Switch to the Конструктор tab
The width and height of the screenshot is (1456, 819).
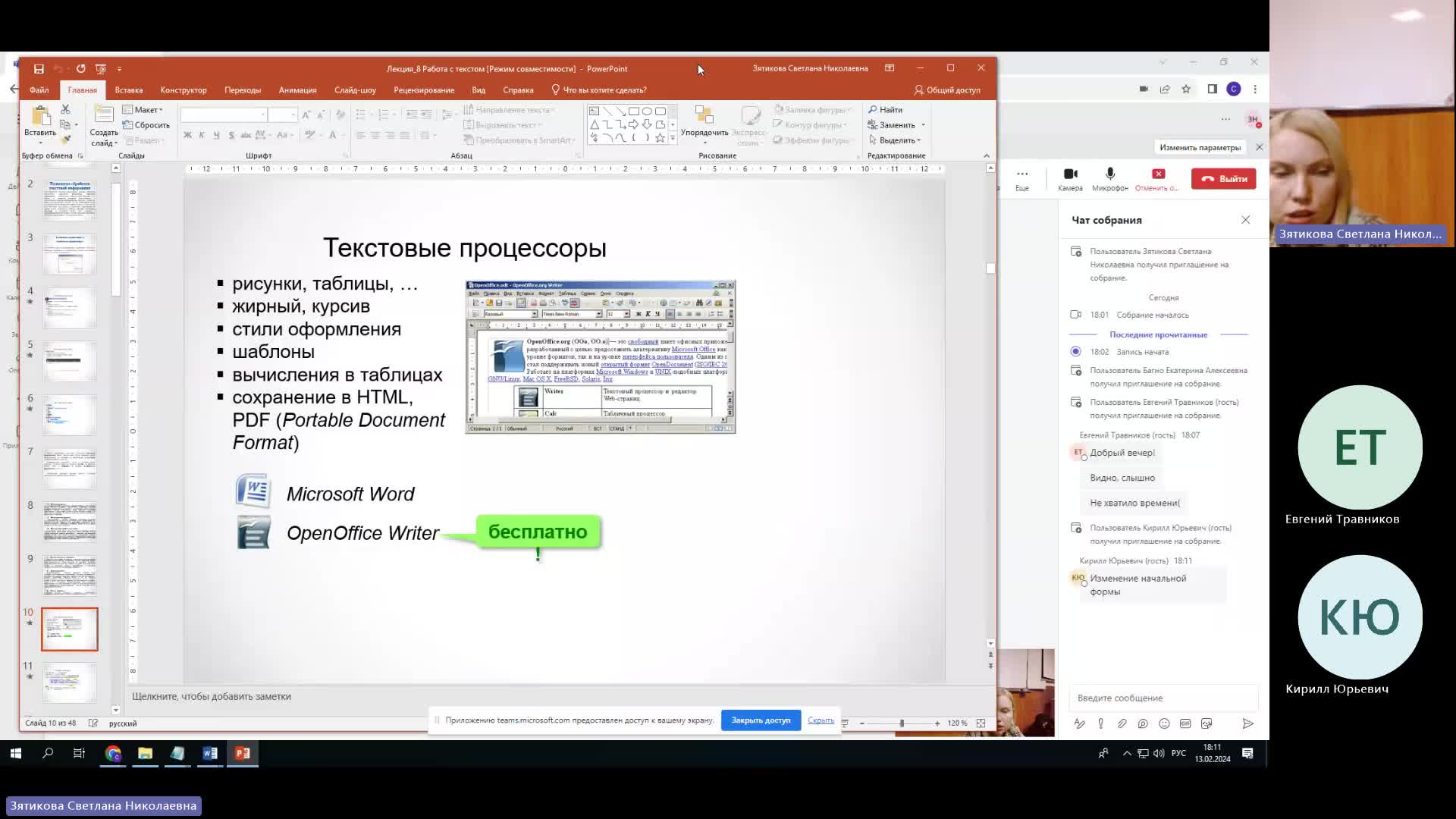coord(184,90)
